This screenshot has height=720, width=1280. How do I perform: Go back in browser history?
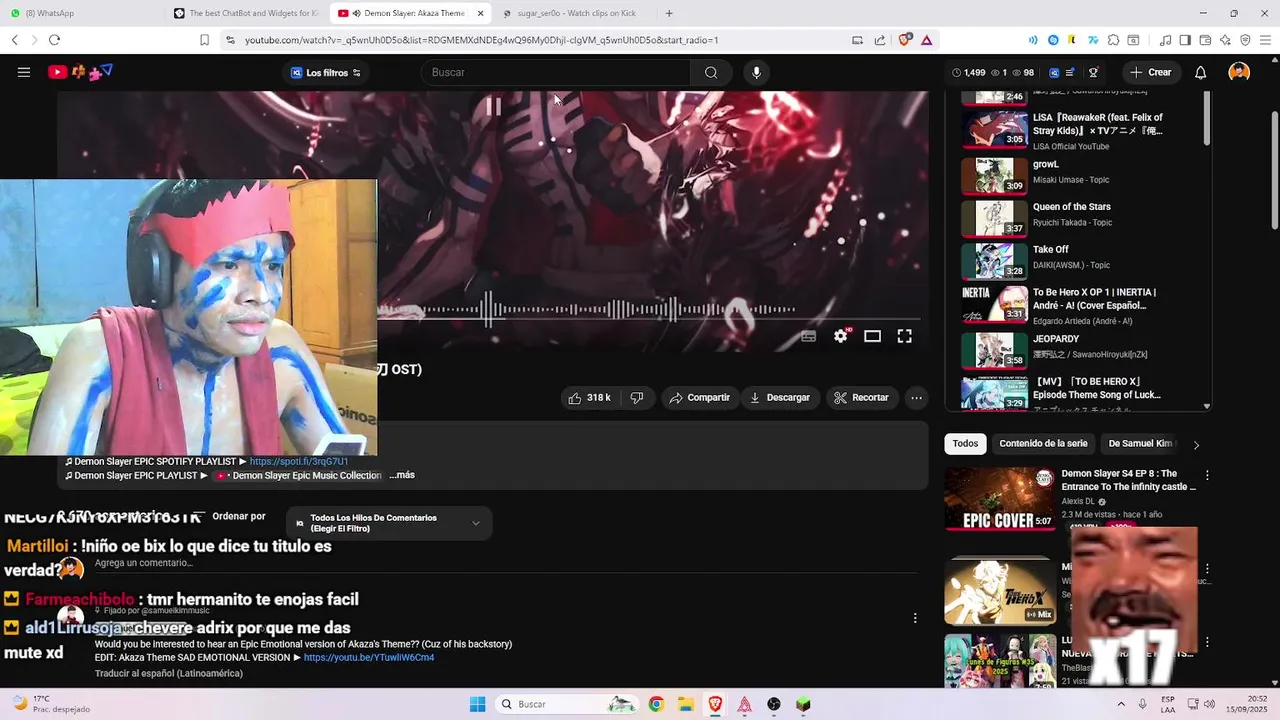coord(15,40)
